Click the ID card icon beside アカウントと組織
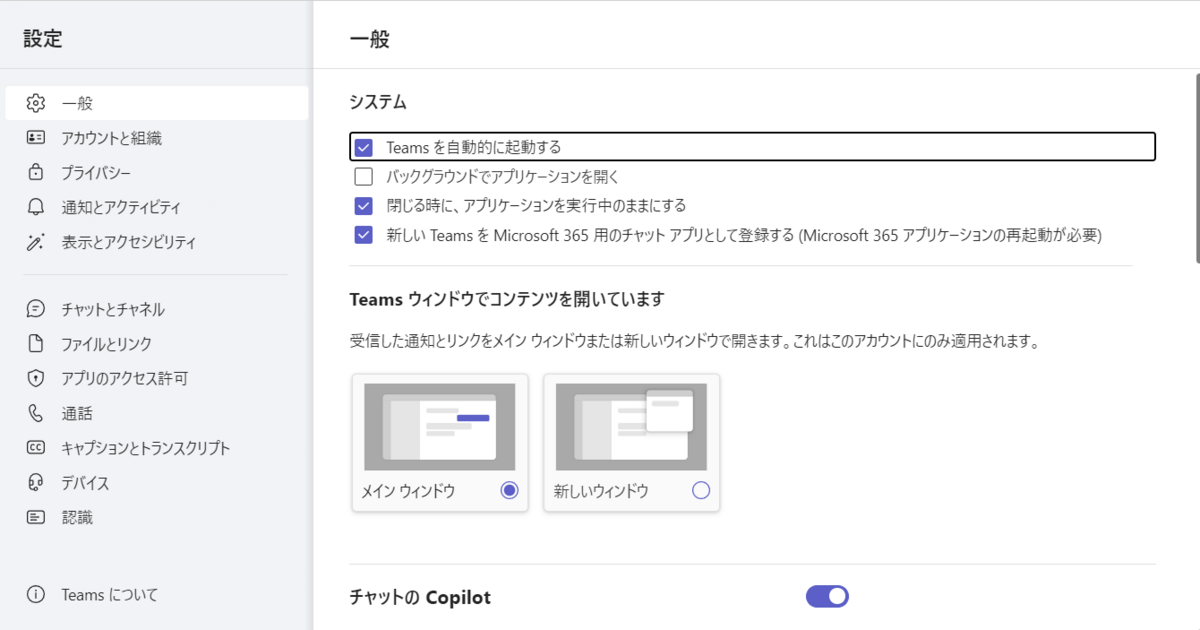1200x630 pixels. pyautogui.click(x=36, y=138)
